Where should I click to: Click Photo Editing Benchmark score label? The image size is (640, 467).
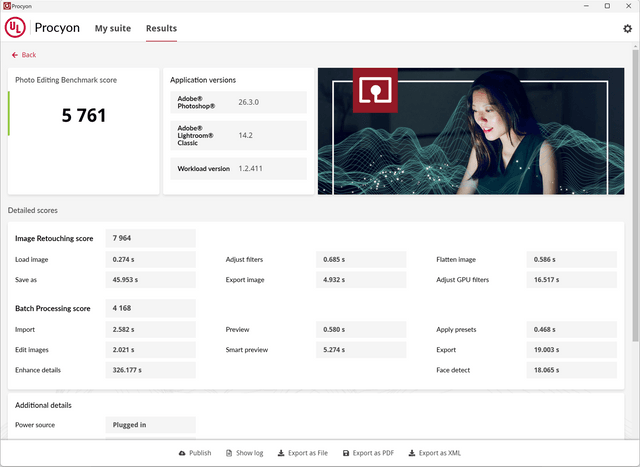click(x=66, y=80)
